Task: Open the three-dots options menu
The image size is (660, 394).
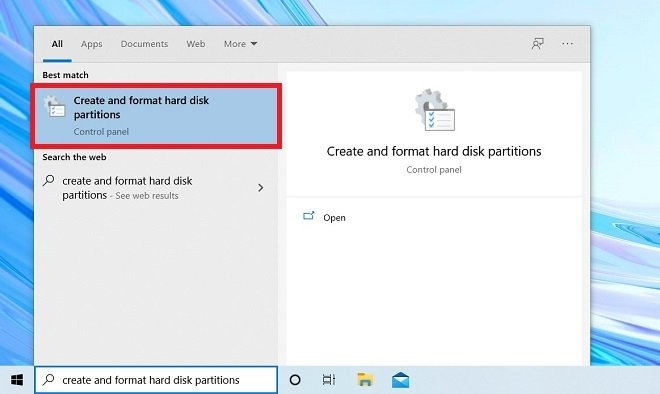Action: 567,44
